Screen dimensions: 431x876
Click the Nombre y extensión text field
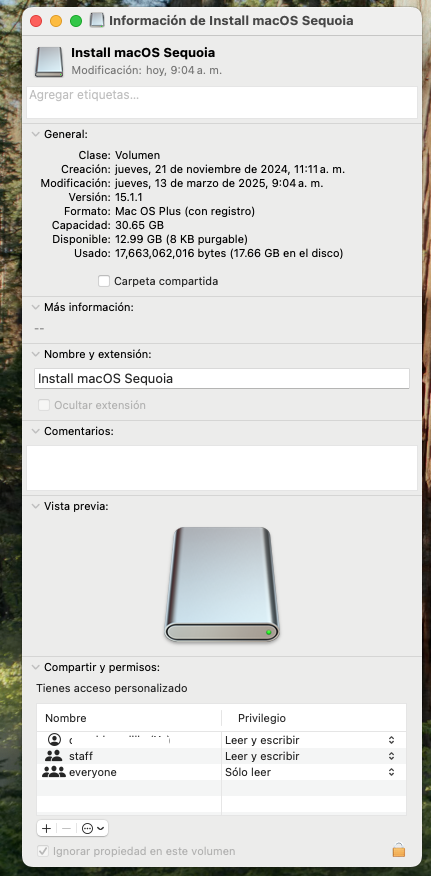(x=222, y=378)
